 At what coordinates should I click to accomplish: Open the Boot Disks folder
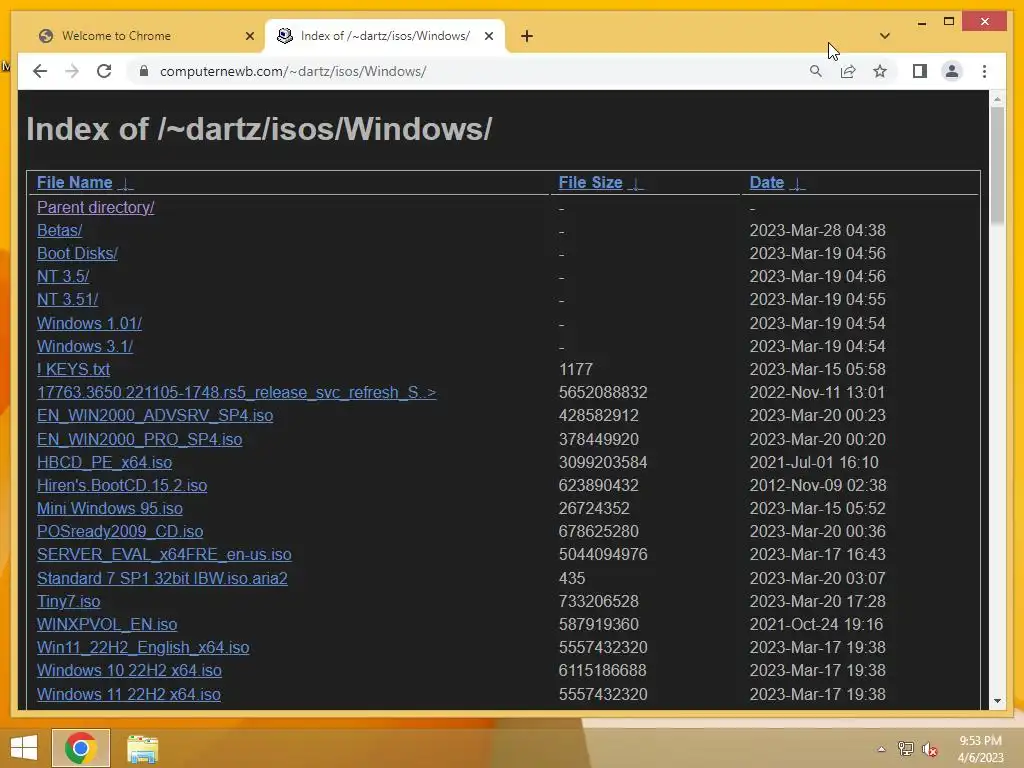click(x=77, y=253)
